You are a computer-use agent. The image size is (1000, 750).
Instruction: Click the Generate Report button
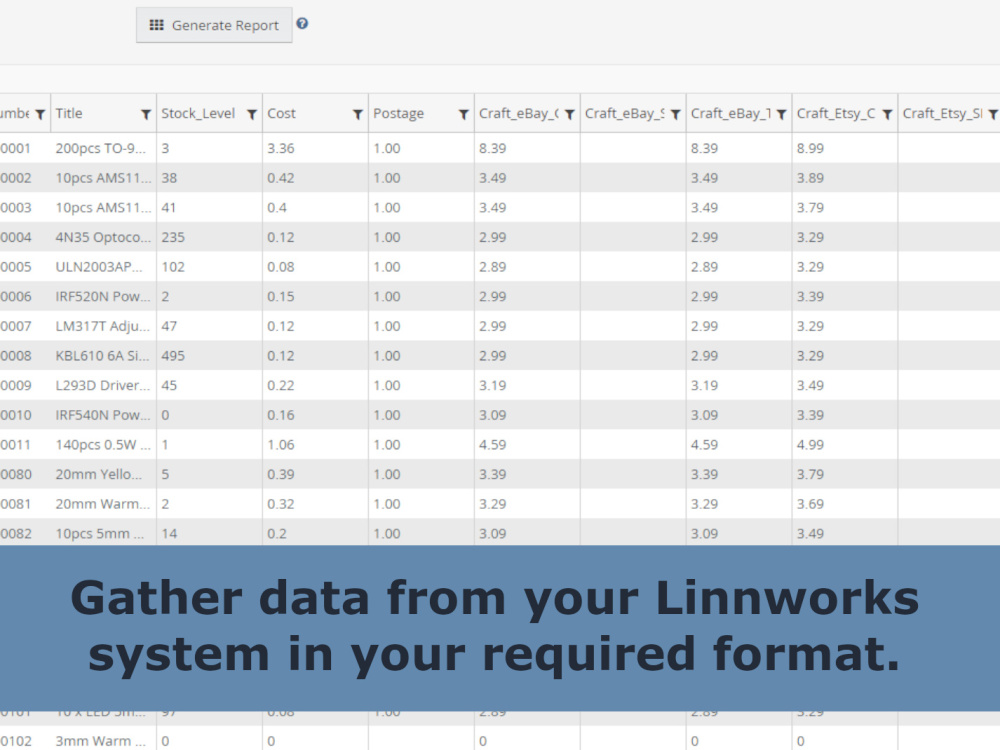pos(214,25)
